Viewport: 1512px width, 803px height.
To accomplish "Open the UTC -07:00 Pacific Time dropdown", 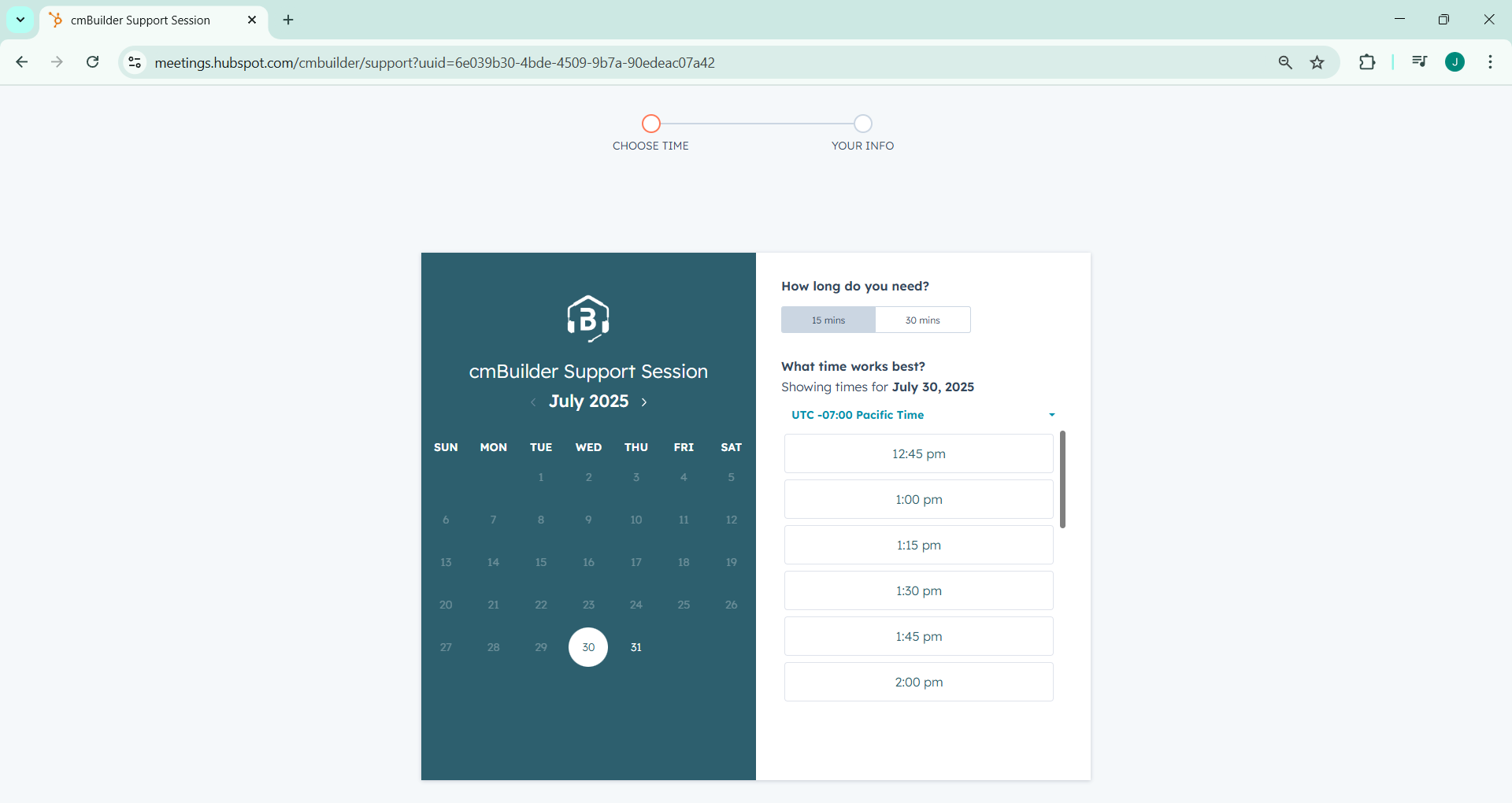I will pyautogui.click(x=923, y=415).
